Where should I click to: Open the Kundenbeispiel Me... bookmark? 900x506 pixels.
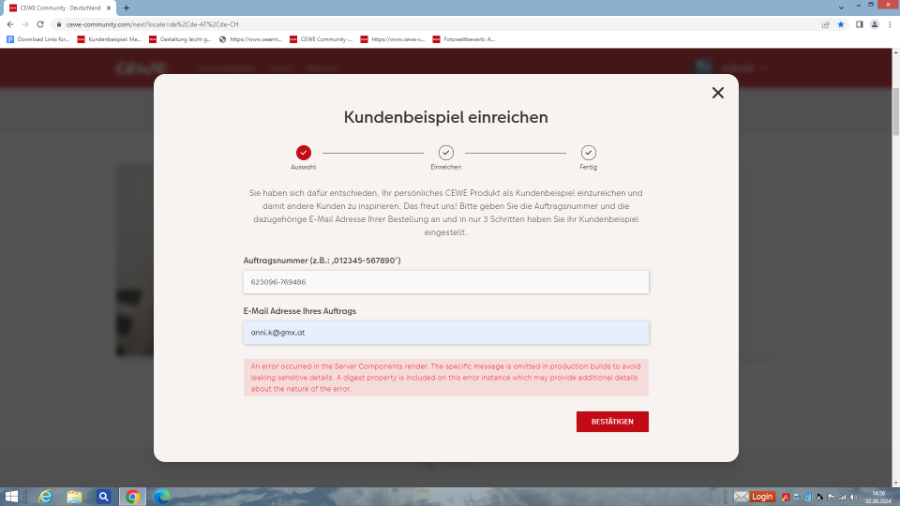(x=109, y=39)
